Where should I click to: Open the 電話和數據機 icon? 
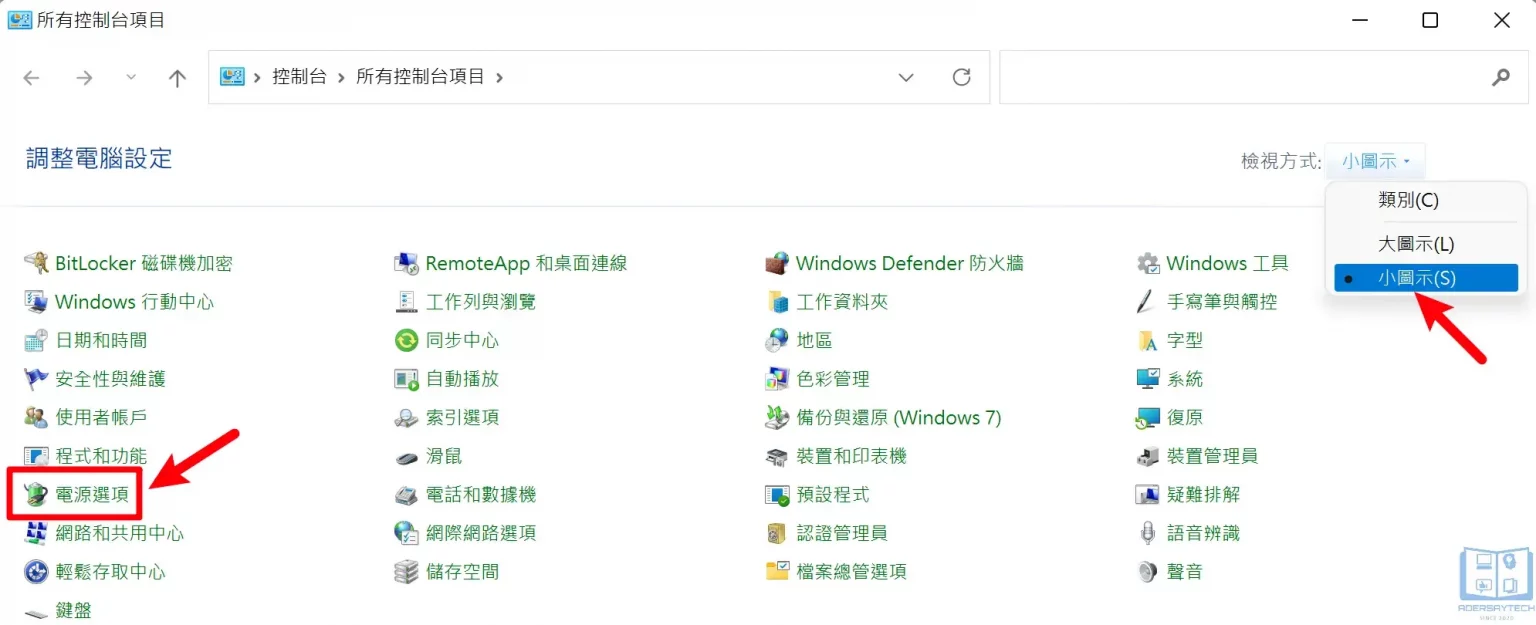(407, 494)
